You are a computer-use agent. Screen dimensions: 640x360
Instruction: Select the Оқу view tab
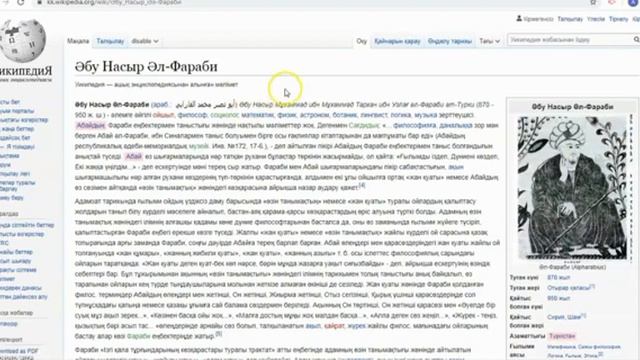362,41
